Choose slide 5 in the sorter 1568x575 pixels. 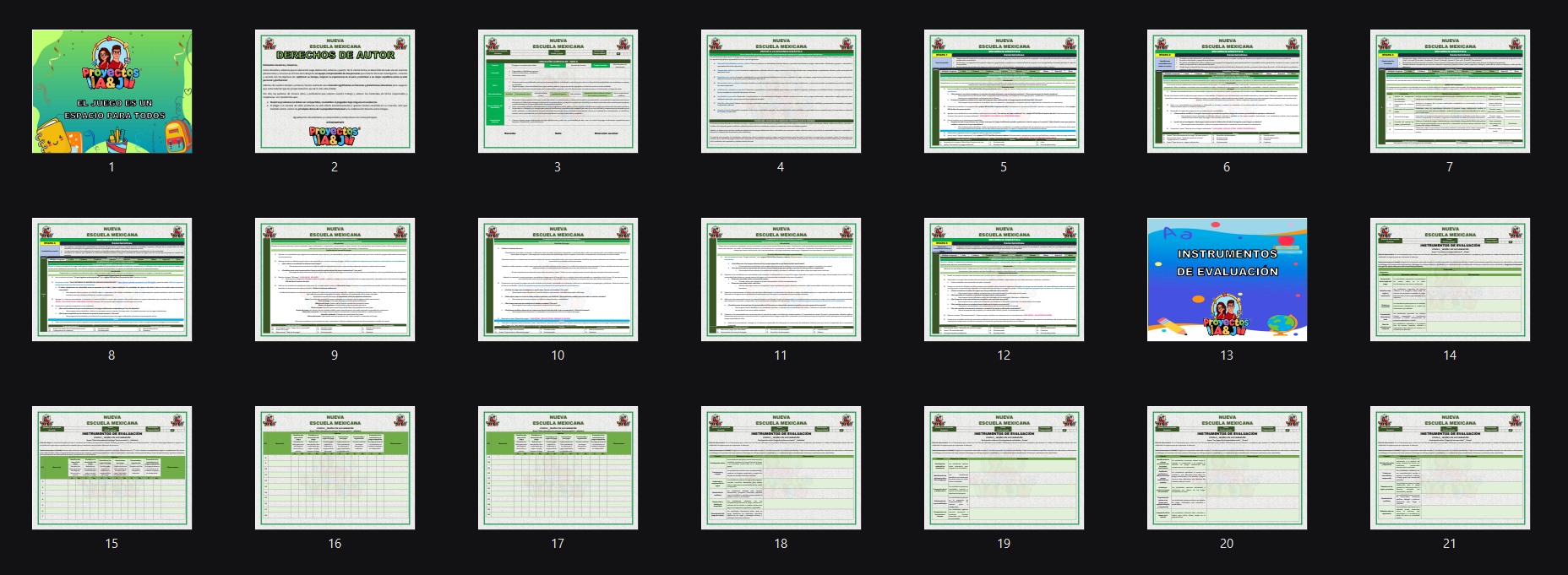tap(1004, 91)
